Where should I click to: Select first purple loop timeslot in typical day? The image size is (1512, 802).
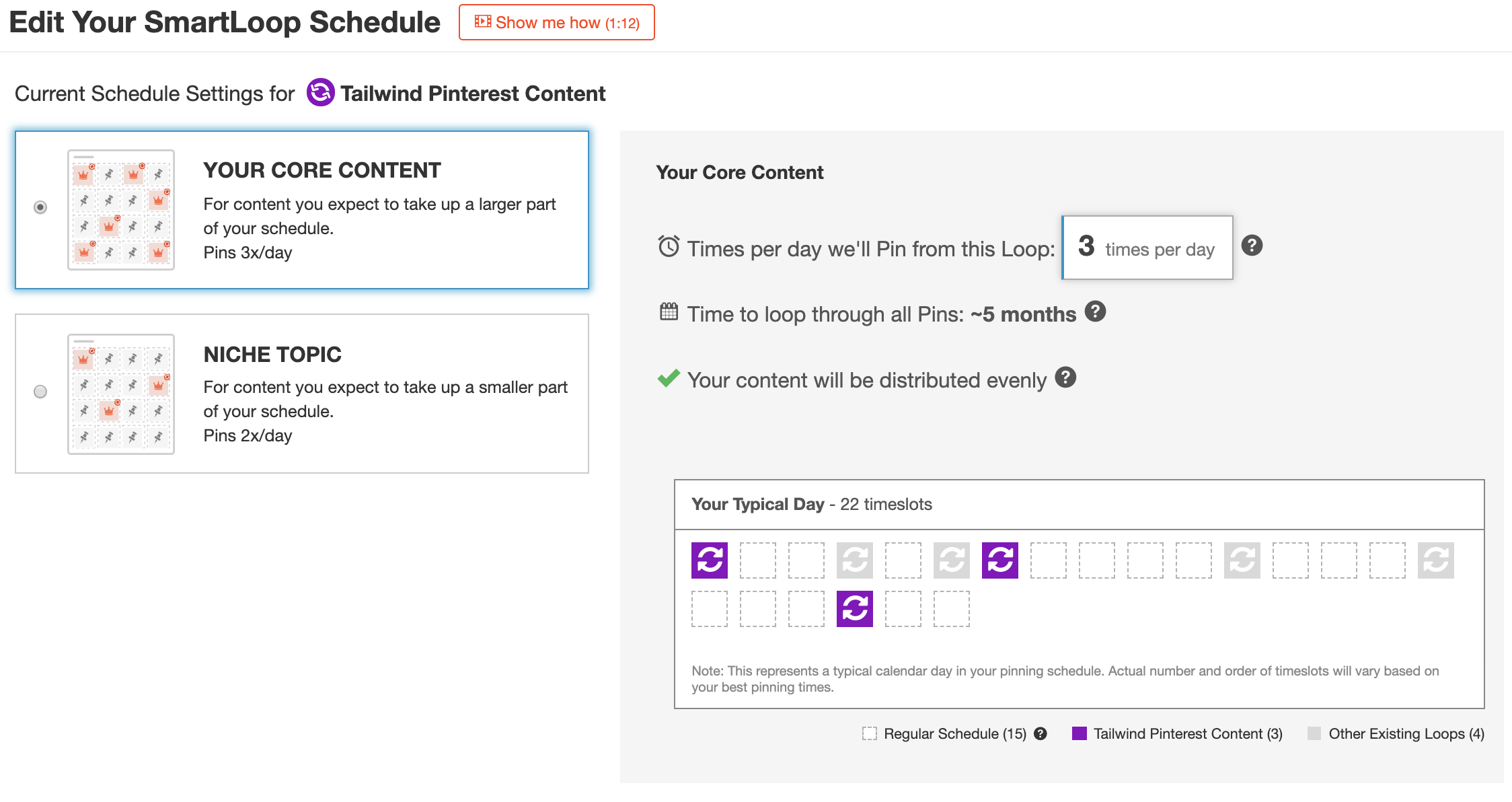[710, 560]
